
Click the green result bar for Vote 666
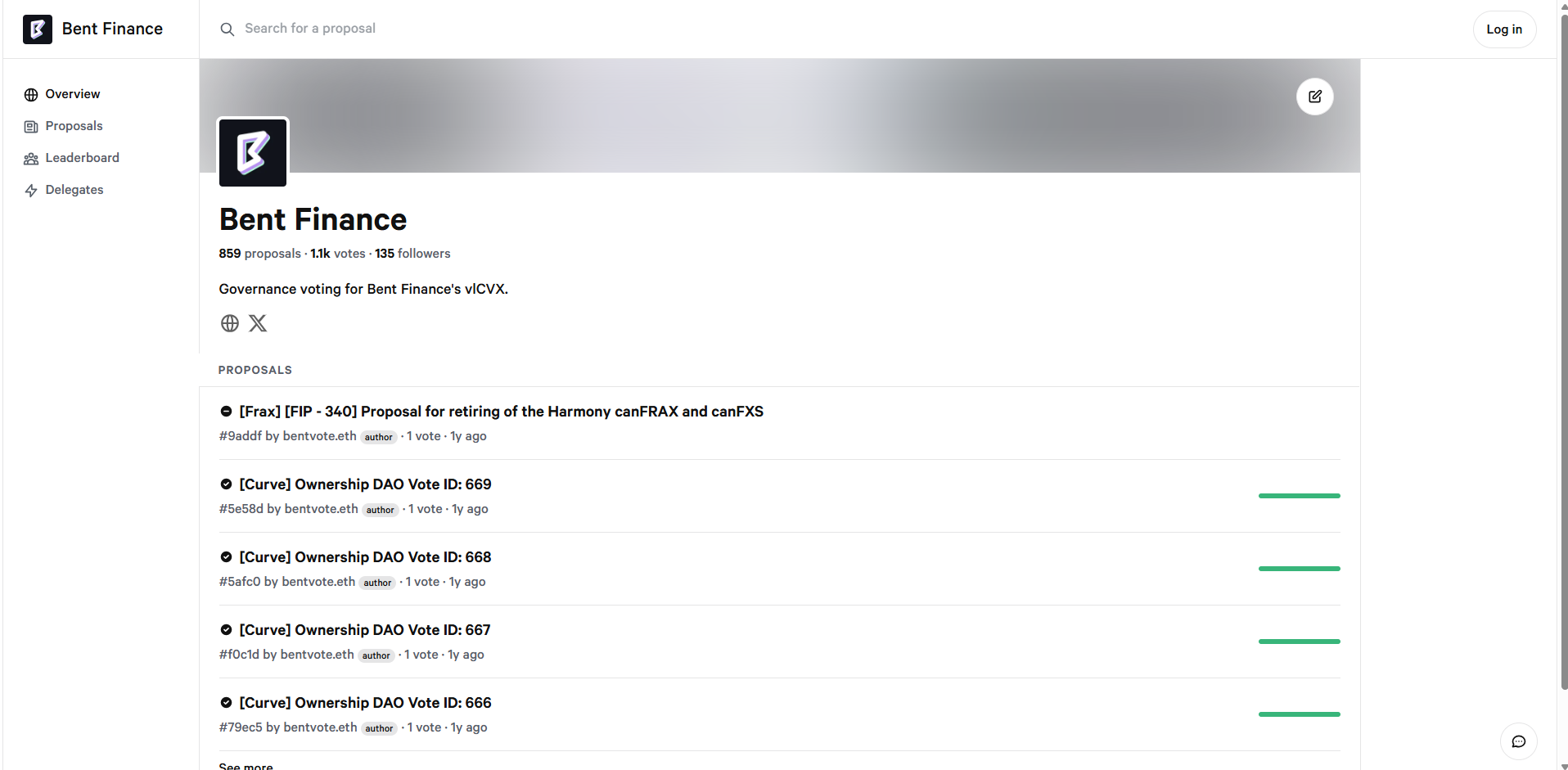(1300, 714)
